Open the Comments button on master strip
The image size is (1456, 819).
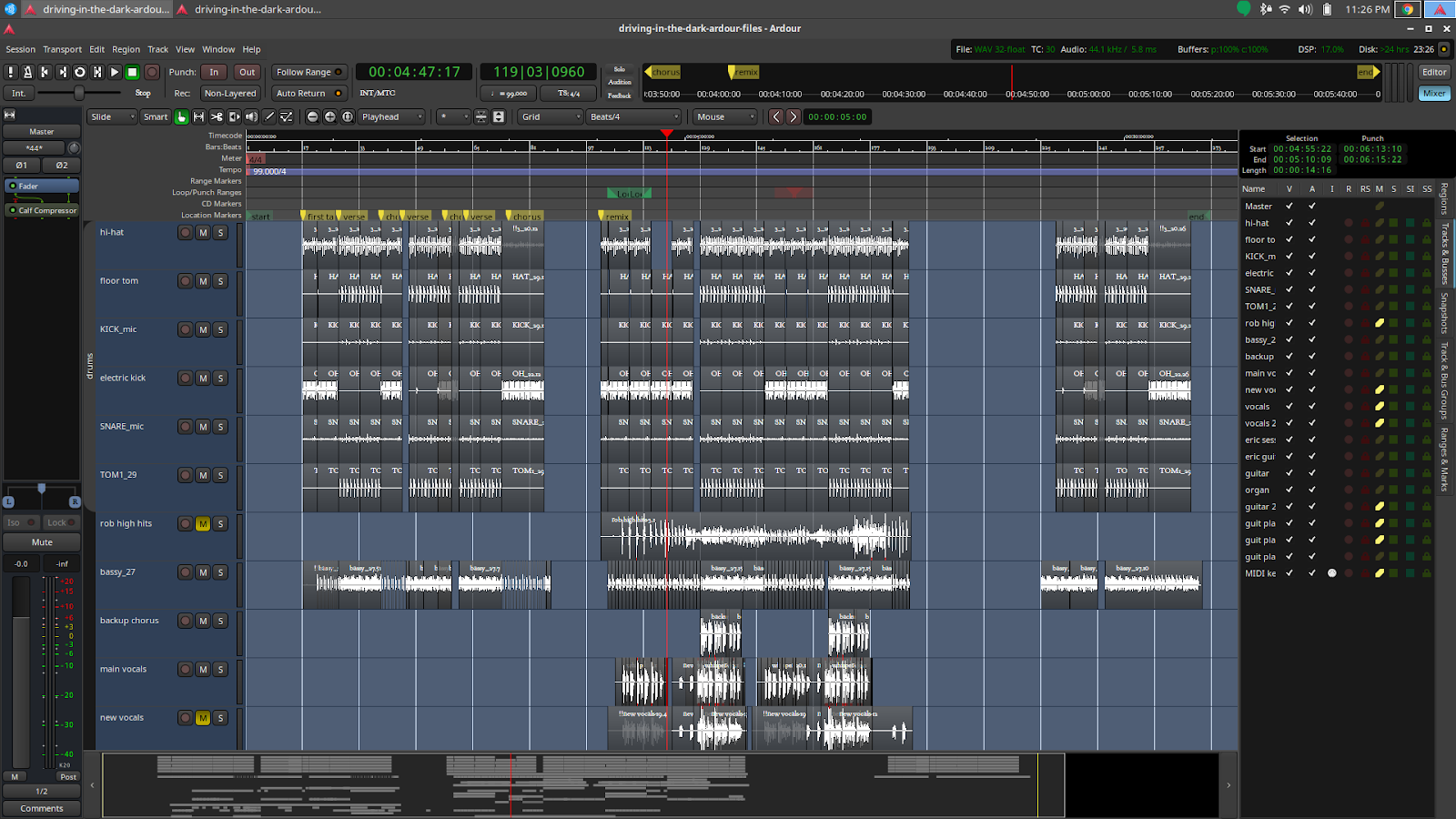click(x=42, y=808)
